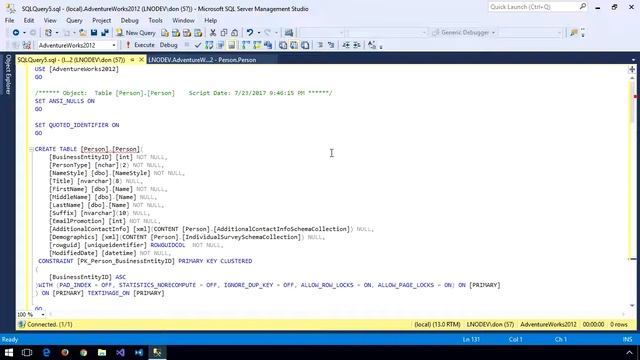Image resolution: width=640 pixels, height=360 pixels.
Task: Copy selection using the Copy icon
Action: [x=224, y=33]
